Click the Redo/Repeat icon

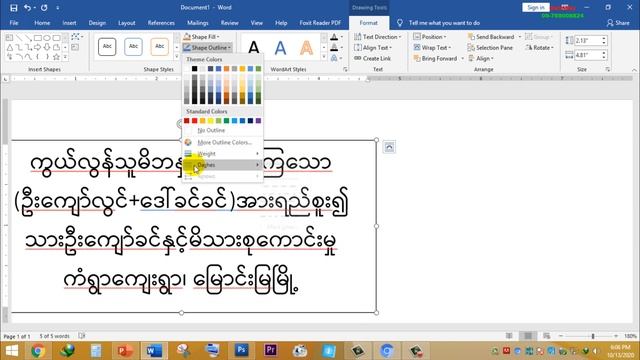tap(44, 7)
